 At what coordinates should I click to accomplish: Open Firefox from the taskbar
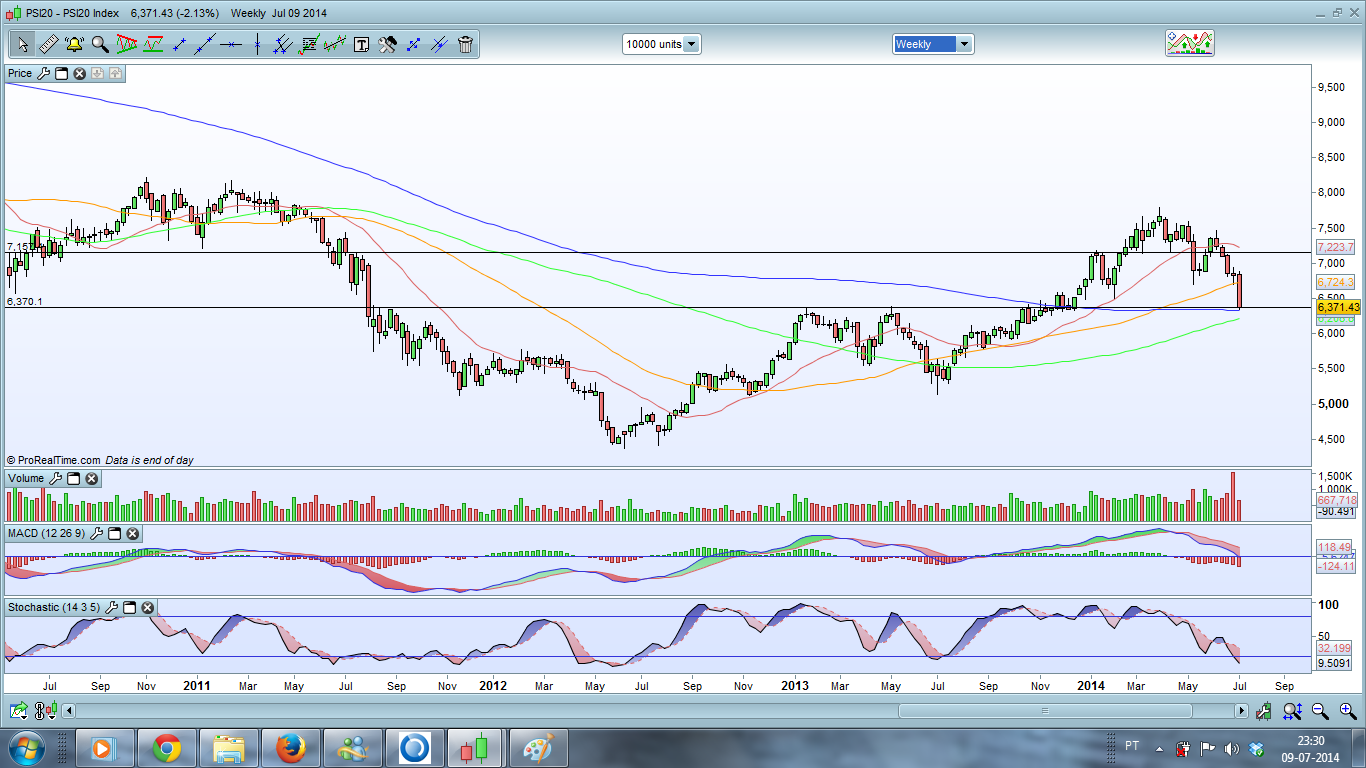290,747
